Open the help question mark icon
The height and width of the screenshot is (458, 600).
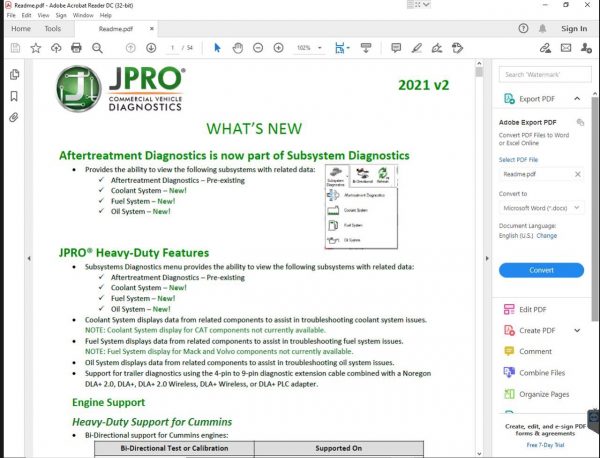click(x=523, y=28)
